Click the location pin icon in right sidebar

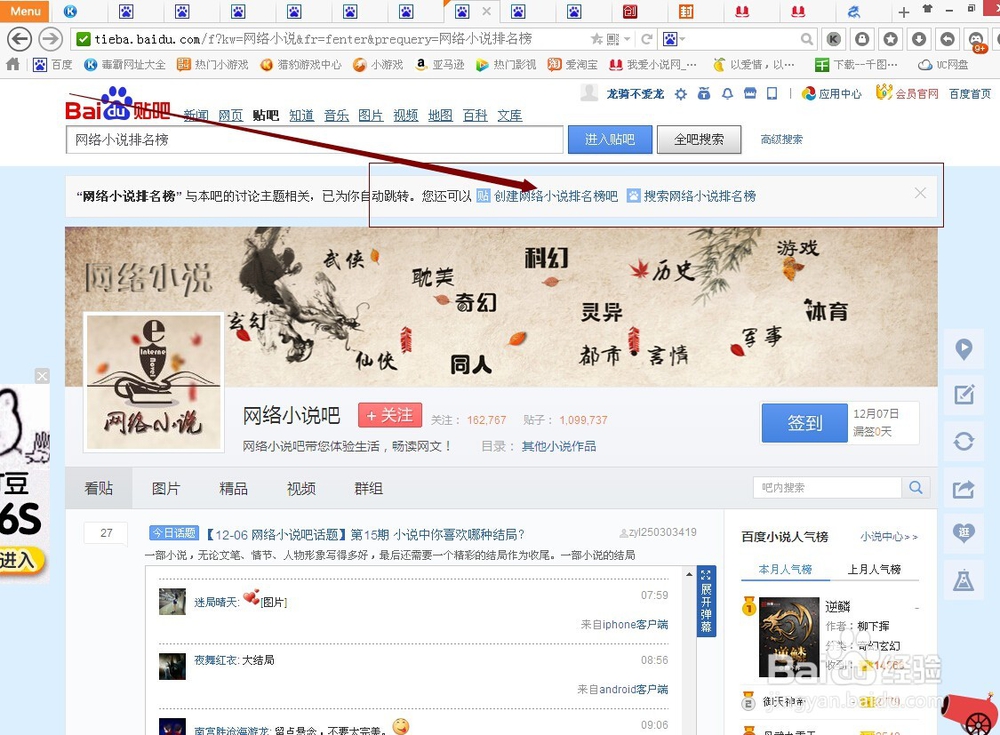[x=963, y=349]
